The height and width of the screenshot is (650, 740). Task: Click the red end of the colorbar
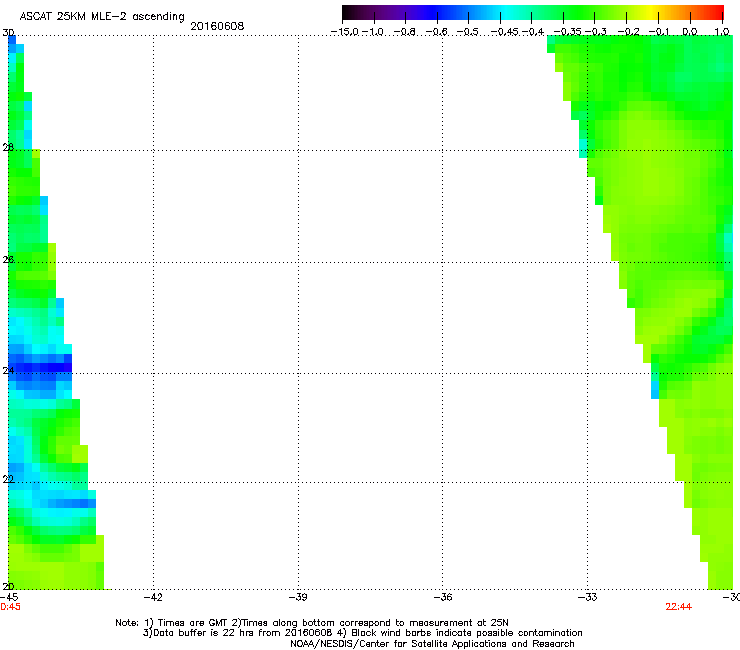tap(715, 12)
